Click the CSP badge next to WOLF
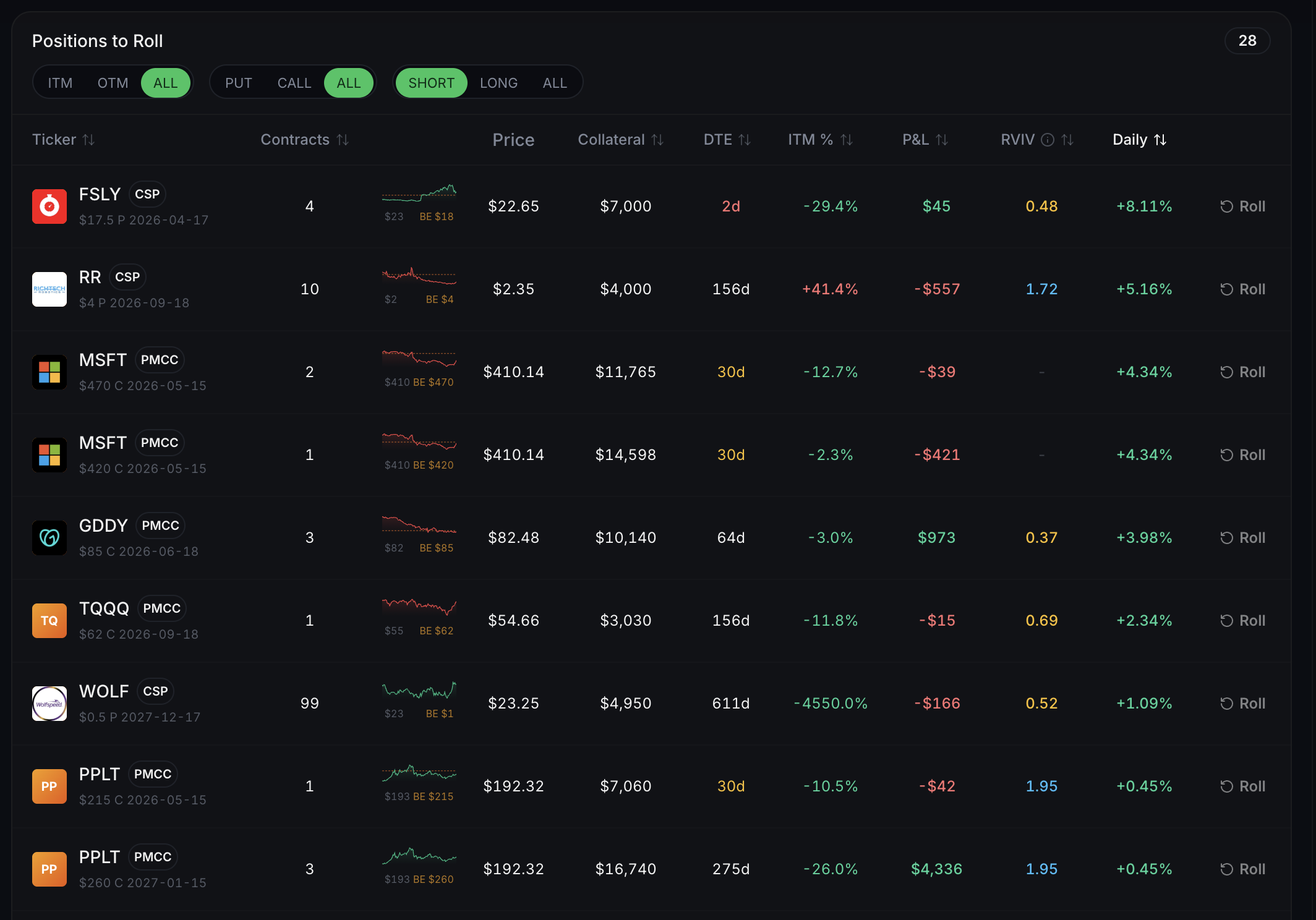This screenshot has height=920, width=1316. tap(156, 691)
